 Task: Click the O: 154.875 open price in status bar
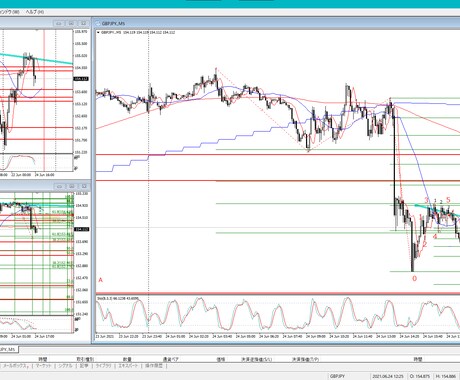(420, 376)
